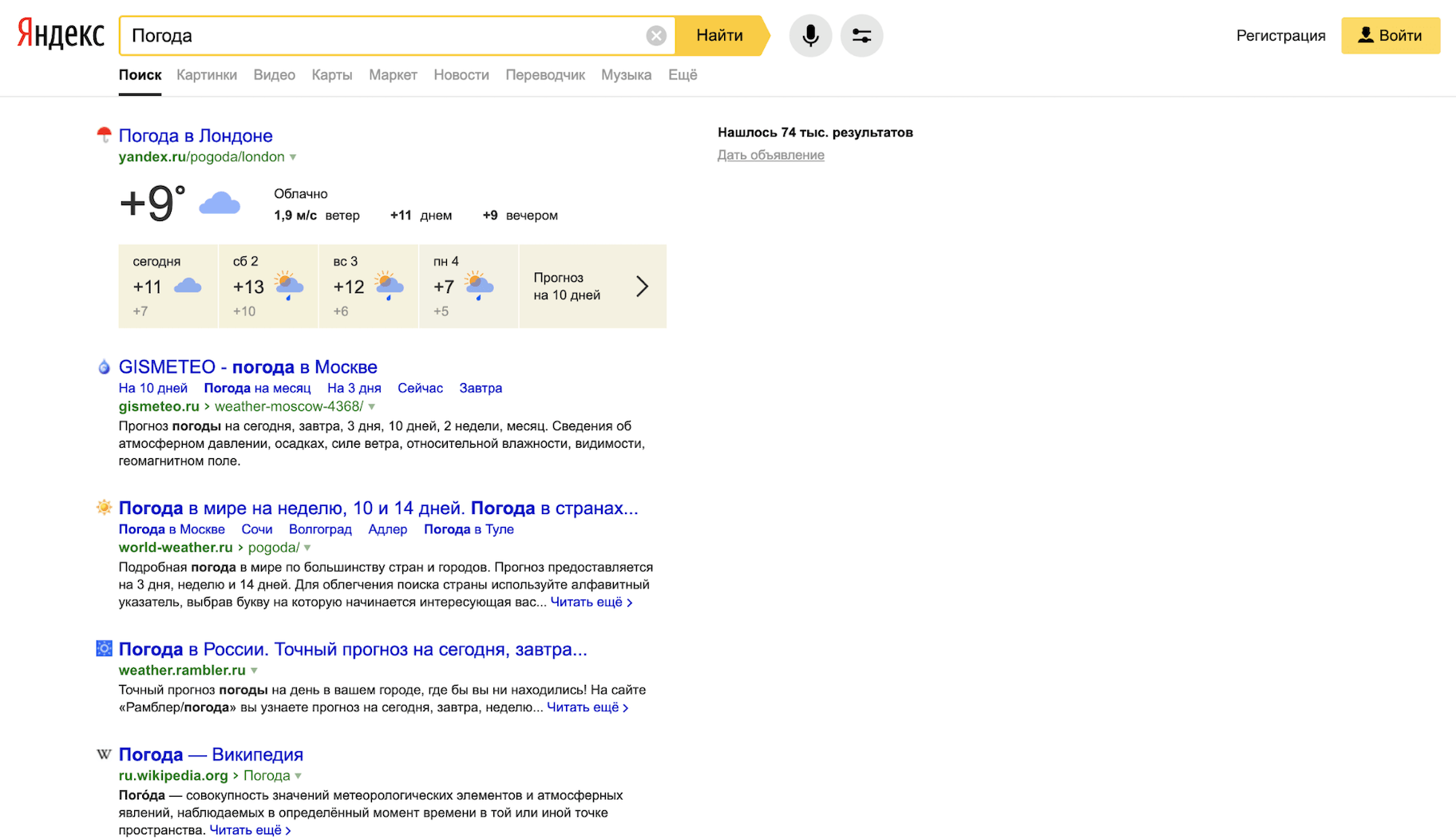Open the Ещё menu tab
1456x839 pixels.
(682, 75)
